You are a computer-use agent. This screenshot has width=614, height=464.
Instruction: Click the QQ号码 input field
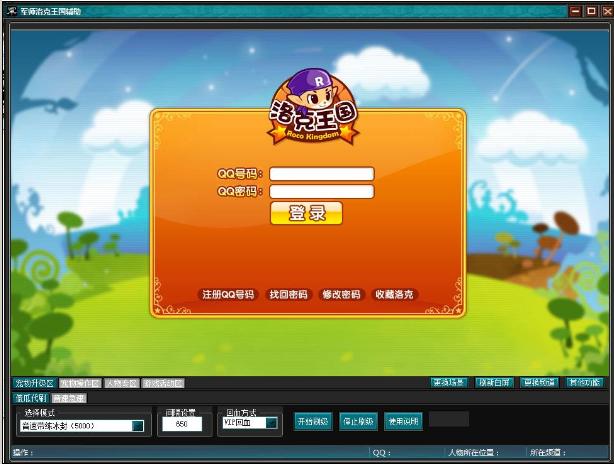pyautogui.click(x=321, y=174)
